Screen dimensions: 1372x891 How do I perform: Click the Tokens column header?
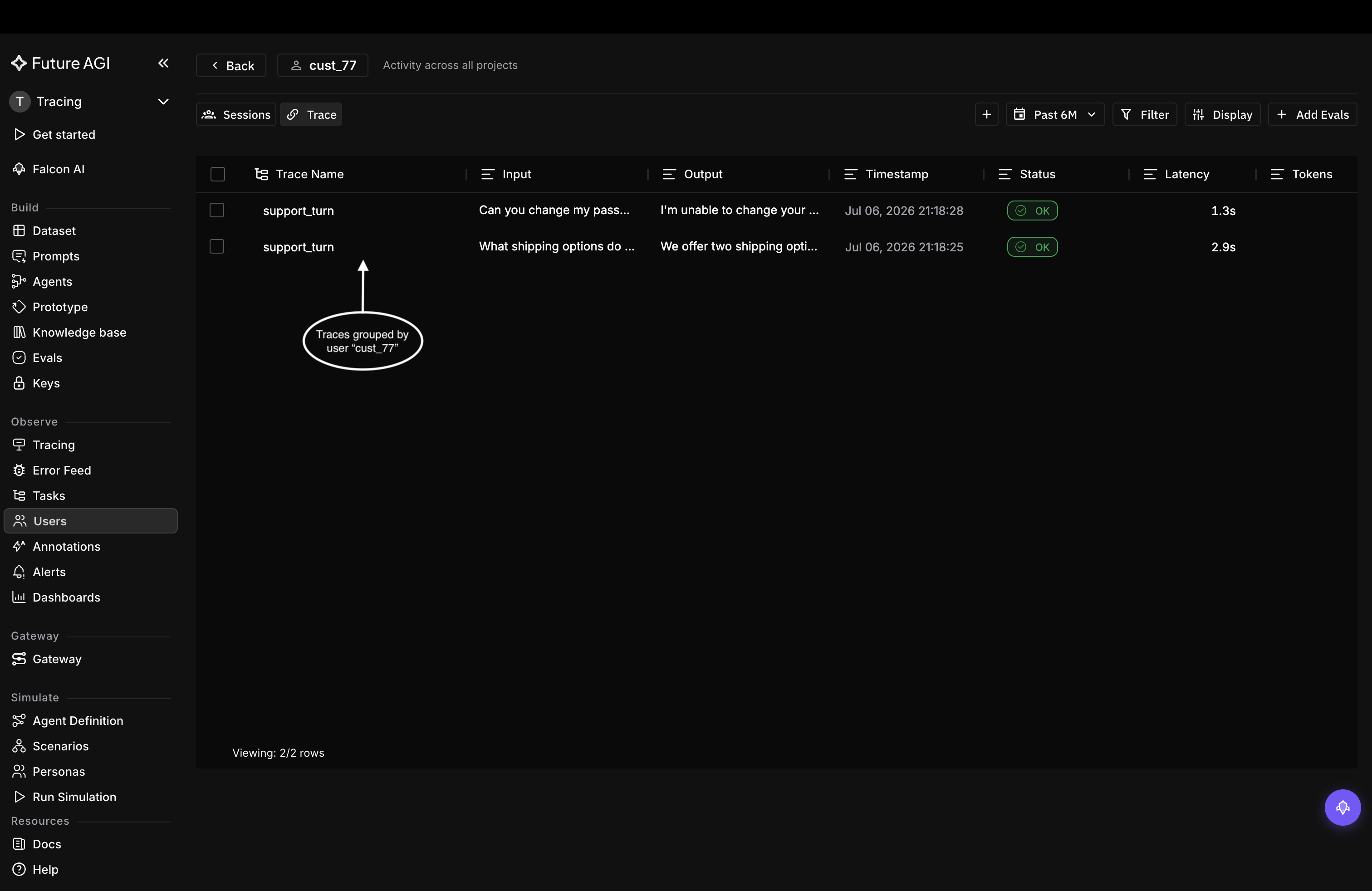[x=1312, y=174]
